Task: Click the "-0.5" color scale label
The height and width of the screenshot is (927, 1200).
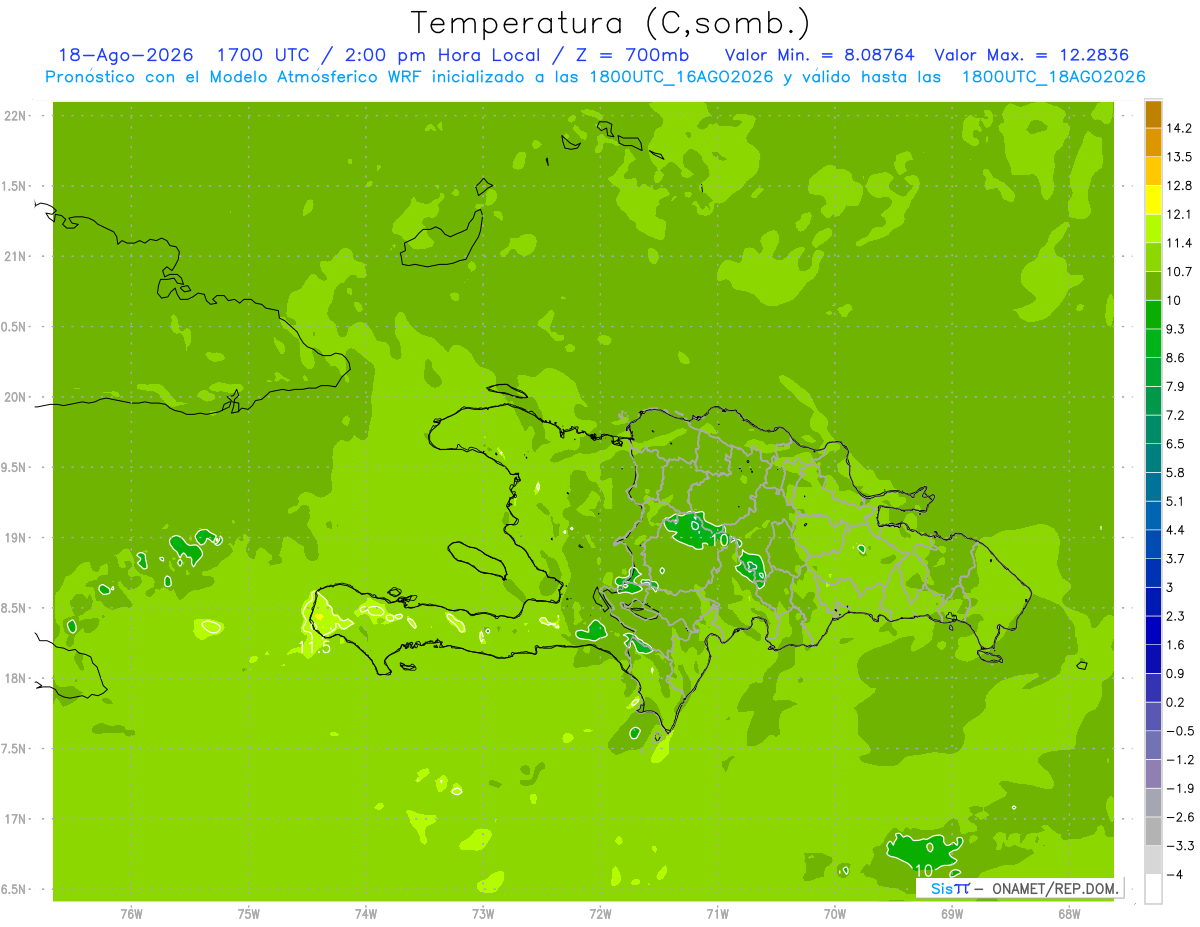Action: 1179,731
